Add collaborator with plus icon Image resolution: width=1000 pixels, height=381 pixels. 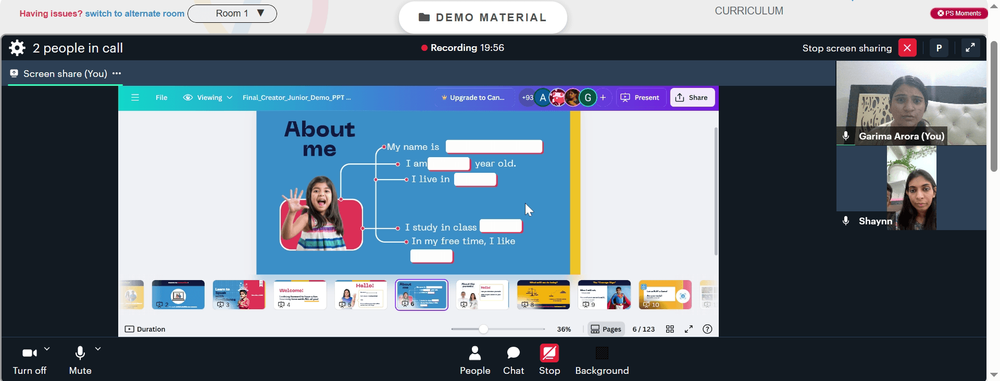click(603, 98)
